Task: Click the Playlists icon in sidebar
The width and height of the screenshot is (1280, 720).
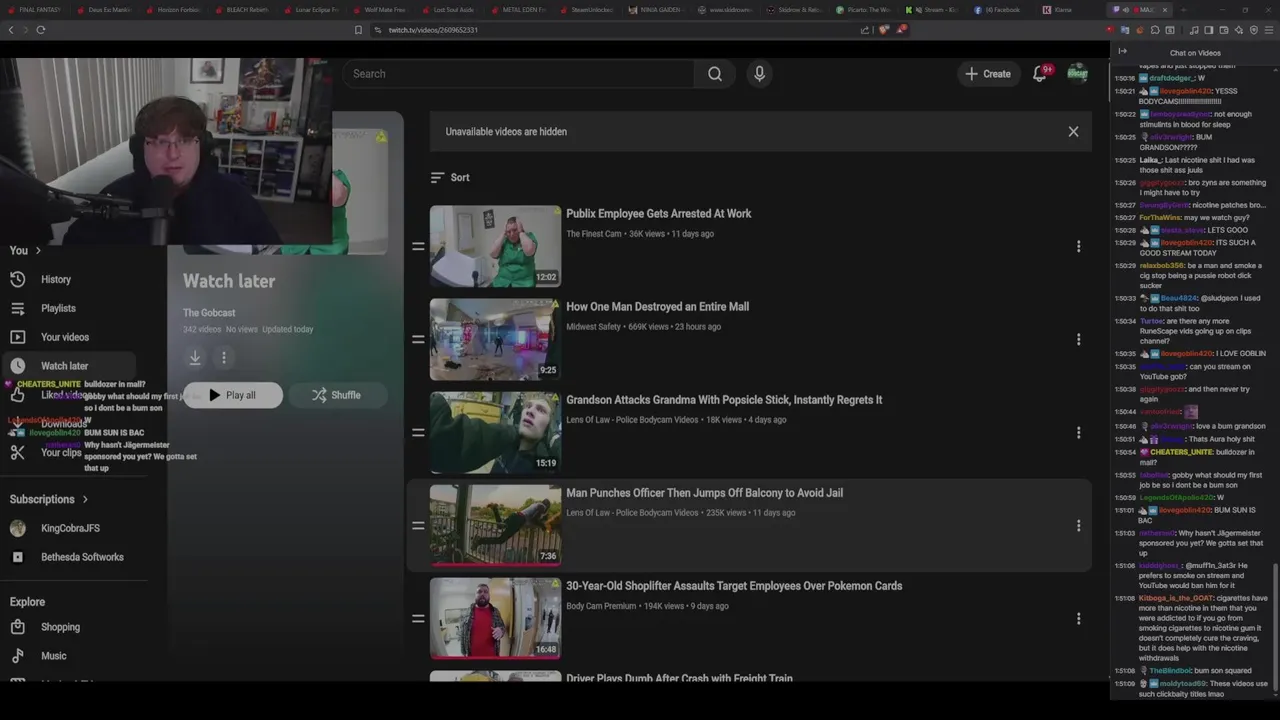Action: pyautogui.click(x=17, y=308)
